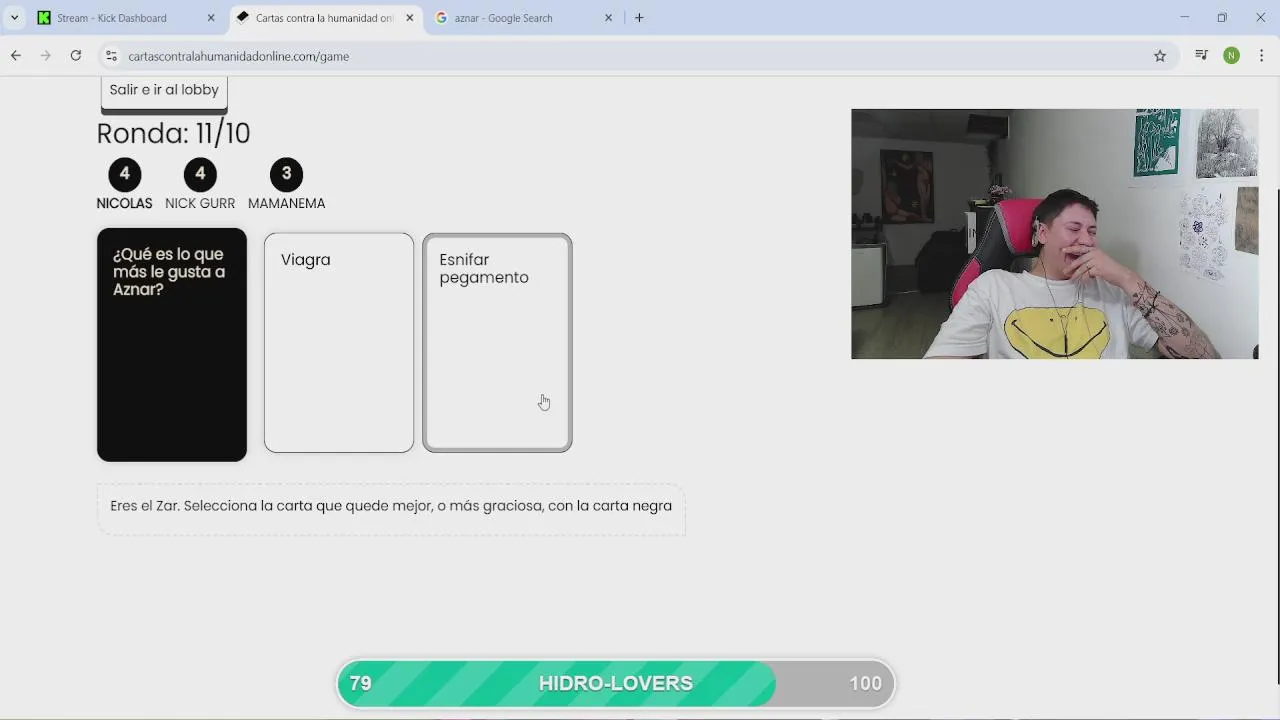Click the HIDRO-LOVERS progress bar
The height and width of the screenshot is (720, 1280).
click(615, 683)
